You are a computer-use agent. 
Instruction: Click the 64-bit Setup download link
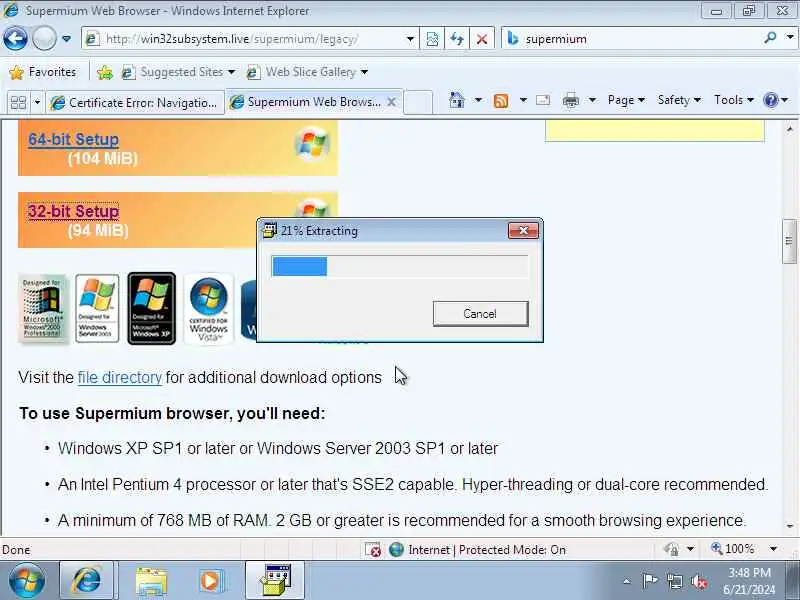(73, 139)
